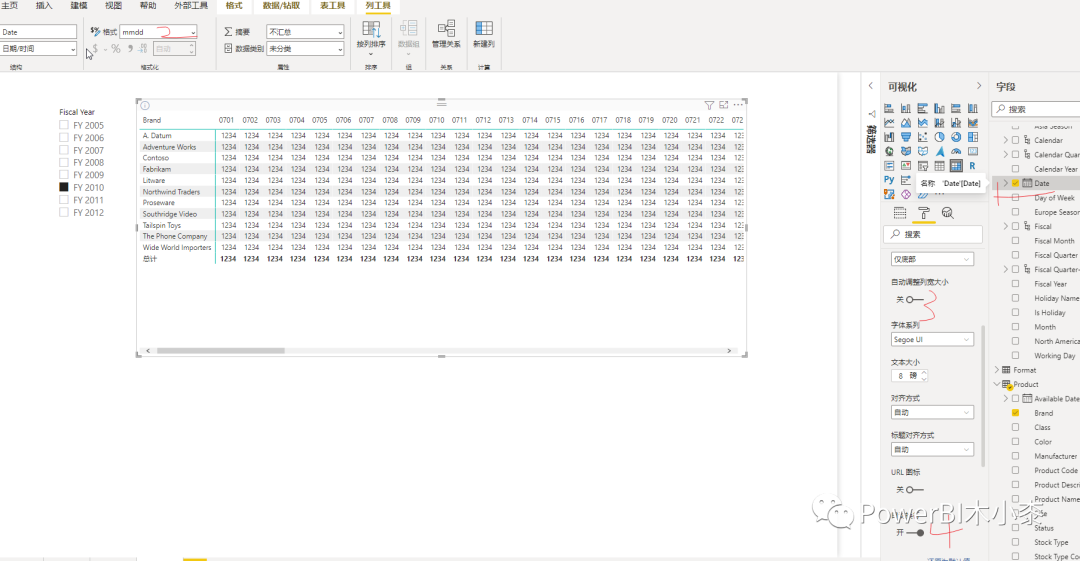1080x561 pixels.
Task: Click the focus mode icon on matrix
Action: pos(723,105)
